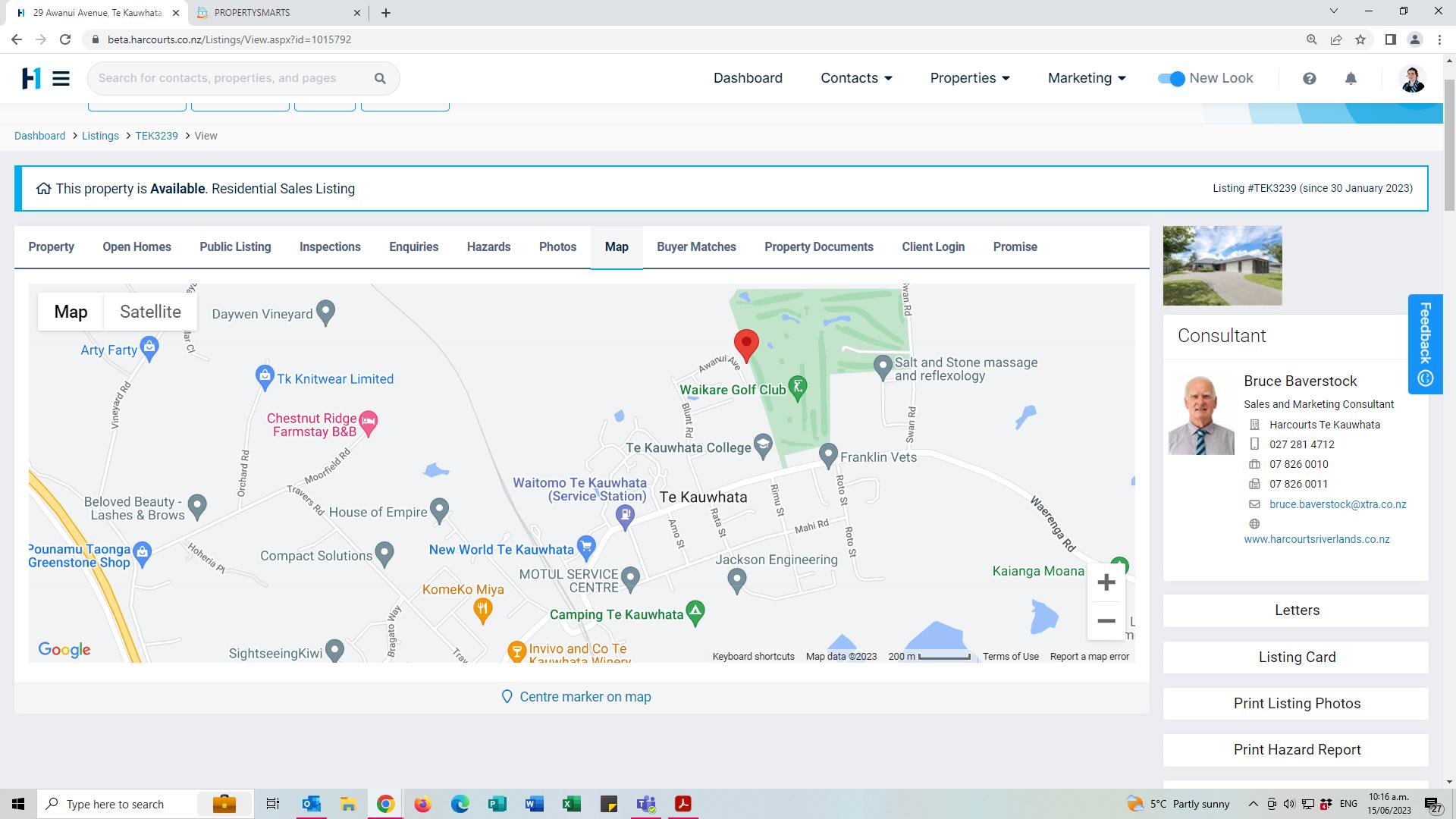Select the Map view type
This screenshot has width=1456, height=819.
click(71, 312)
